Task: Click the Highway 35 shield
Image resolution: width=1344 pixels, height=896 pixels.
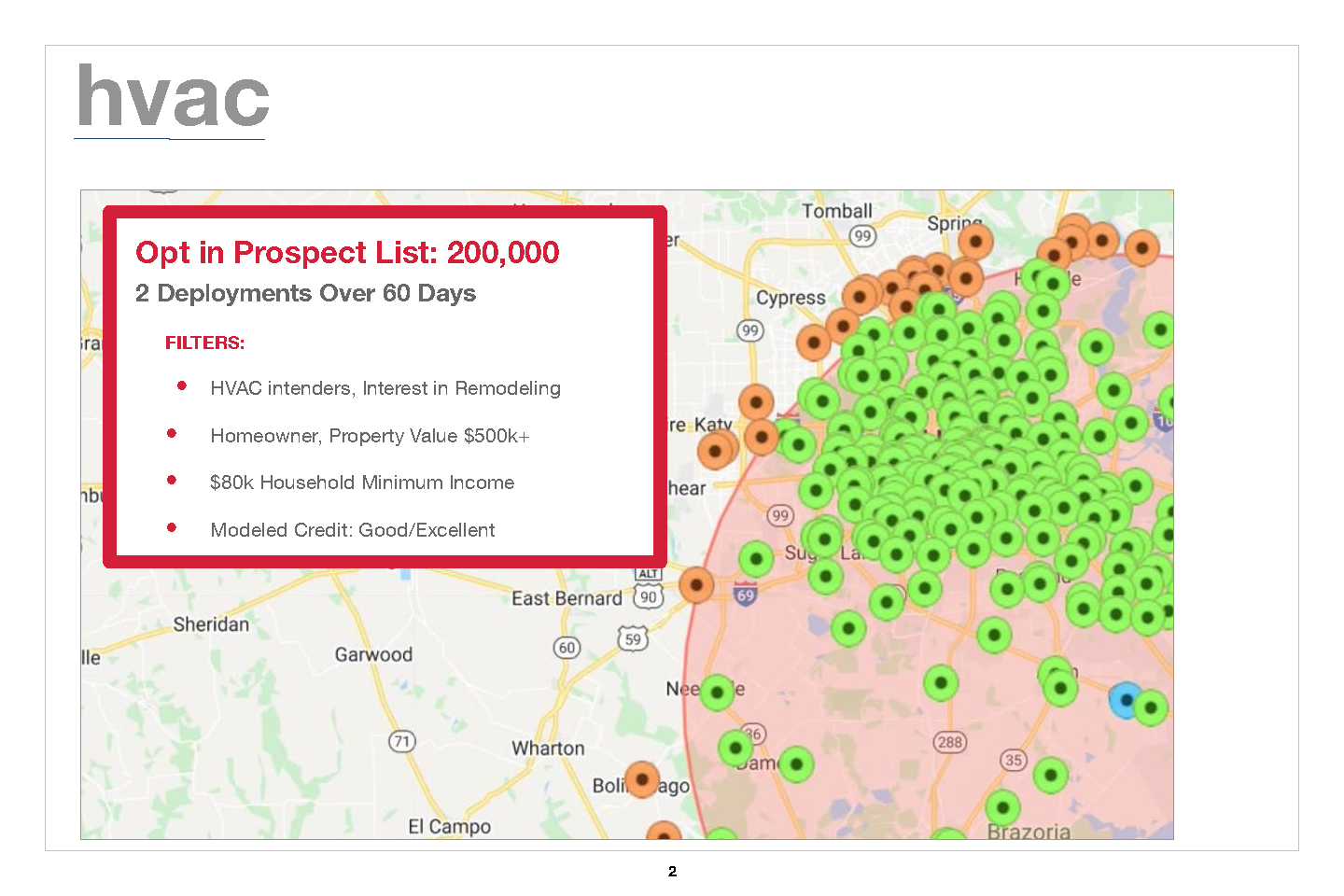Action: coord(1015,760)
